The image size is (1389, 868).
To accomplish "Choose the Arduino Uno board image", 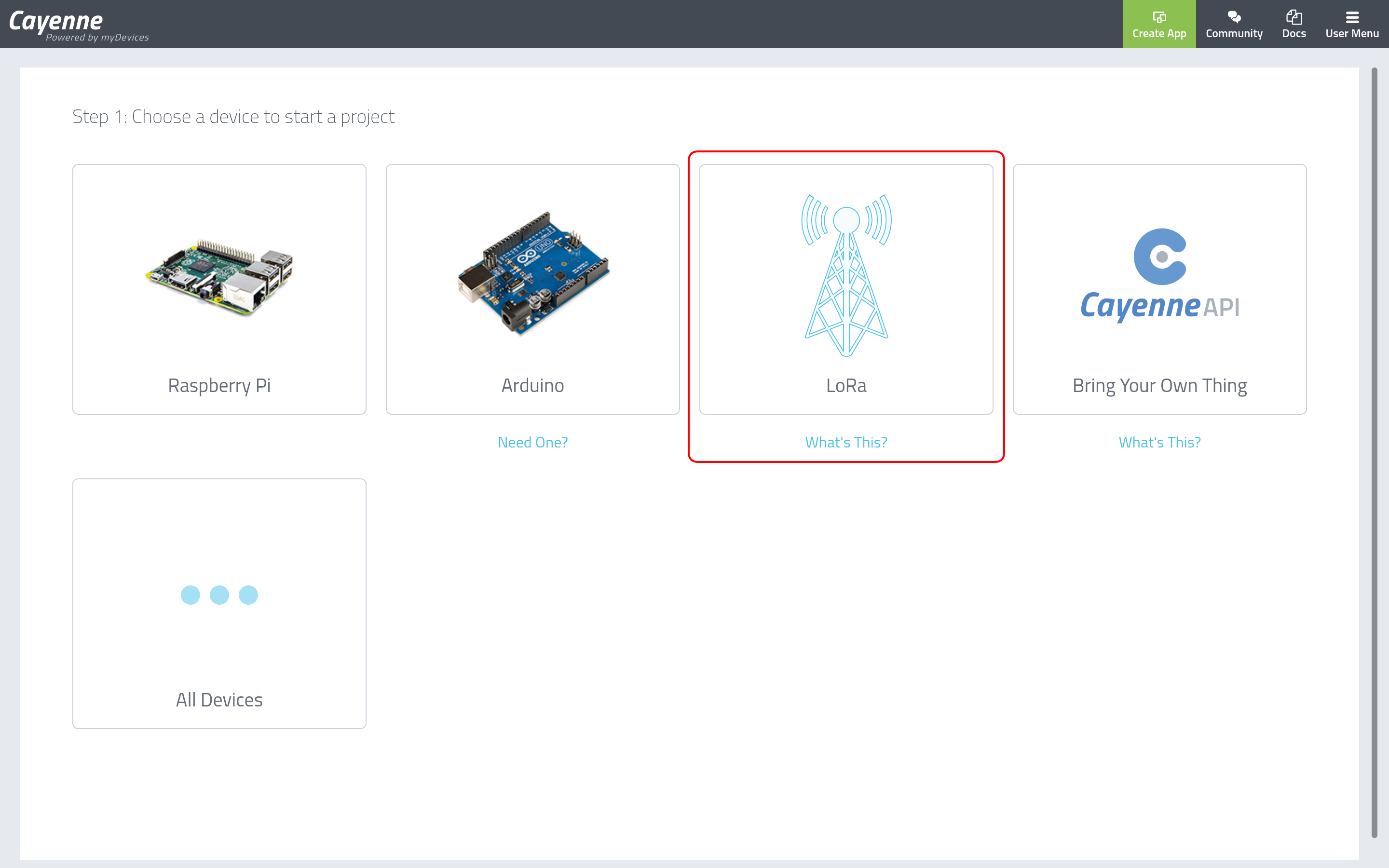I will click(532, 274).
